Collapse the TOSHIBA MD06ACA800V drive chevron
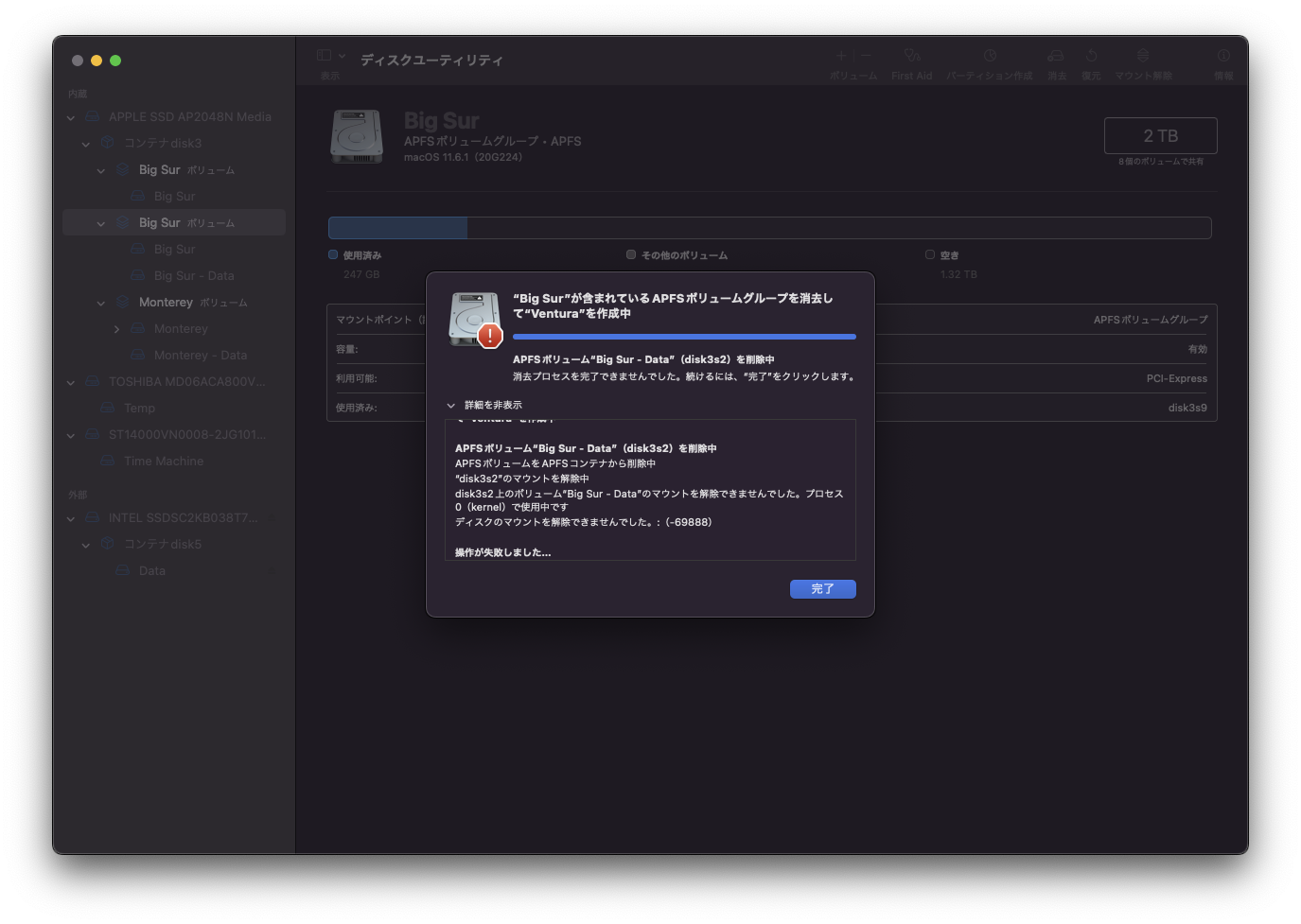 pos(71,382)
